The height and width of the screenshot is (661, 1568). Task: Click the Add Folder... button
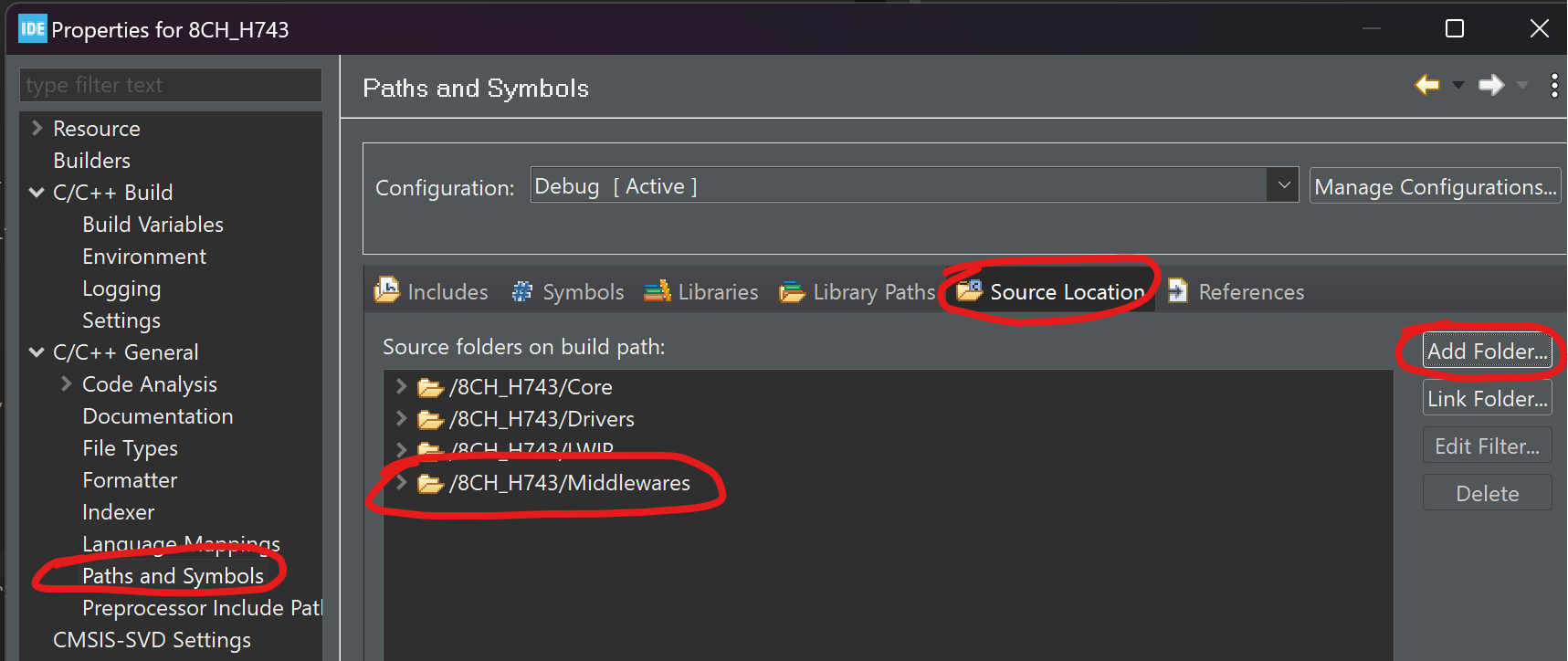[1487, 351]
